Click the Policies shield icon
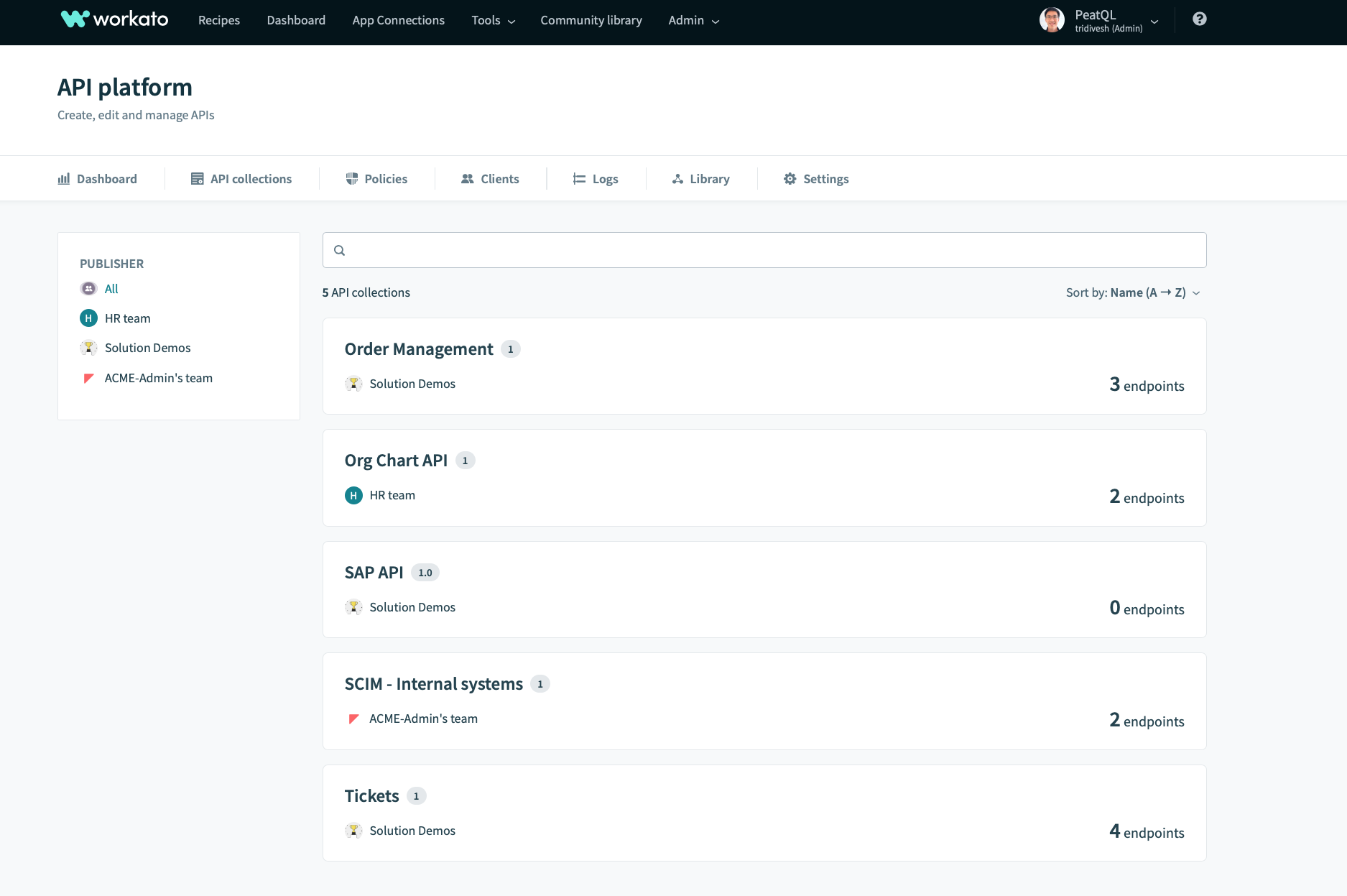 [x=351, y=179]
